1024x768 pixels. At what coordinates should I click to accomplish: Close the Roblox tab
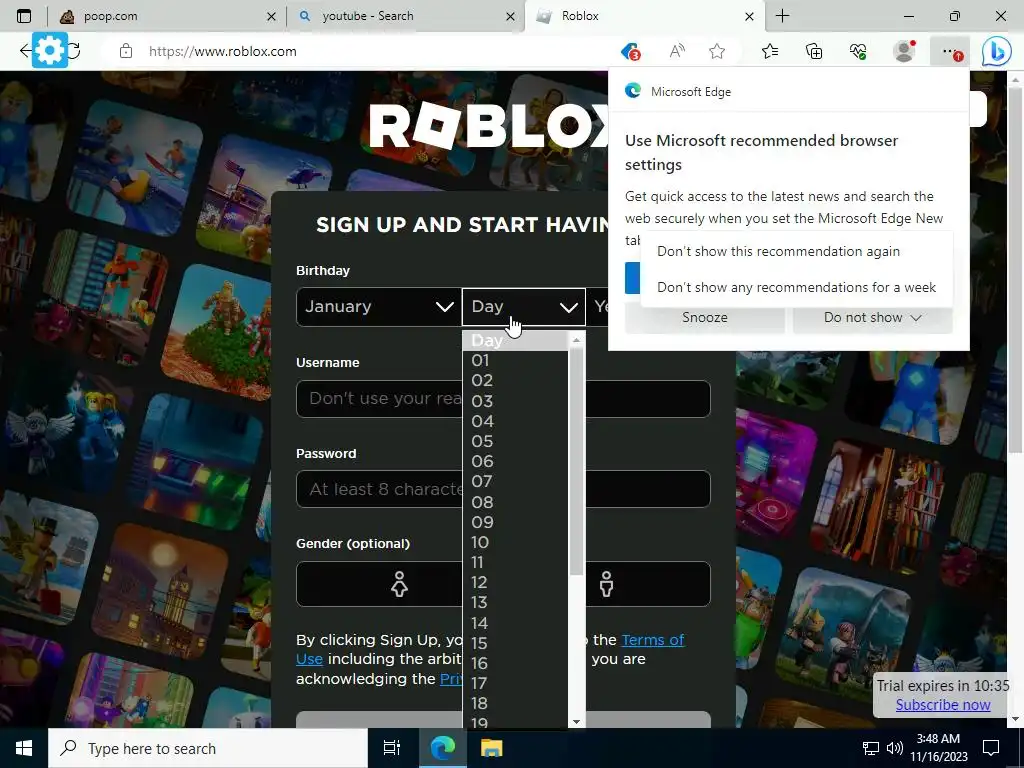(x=750, y=16)
